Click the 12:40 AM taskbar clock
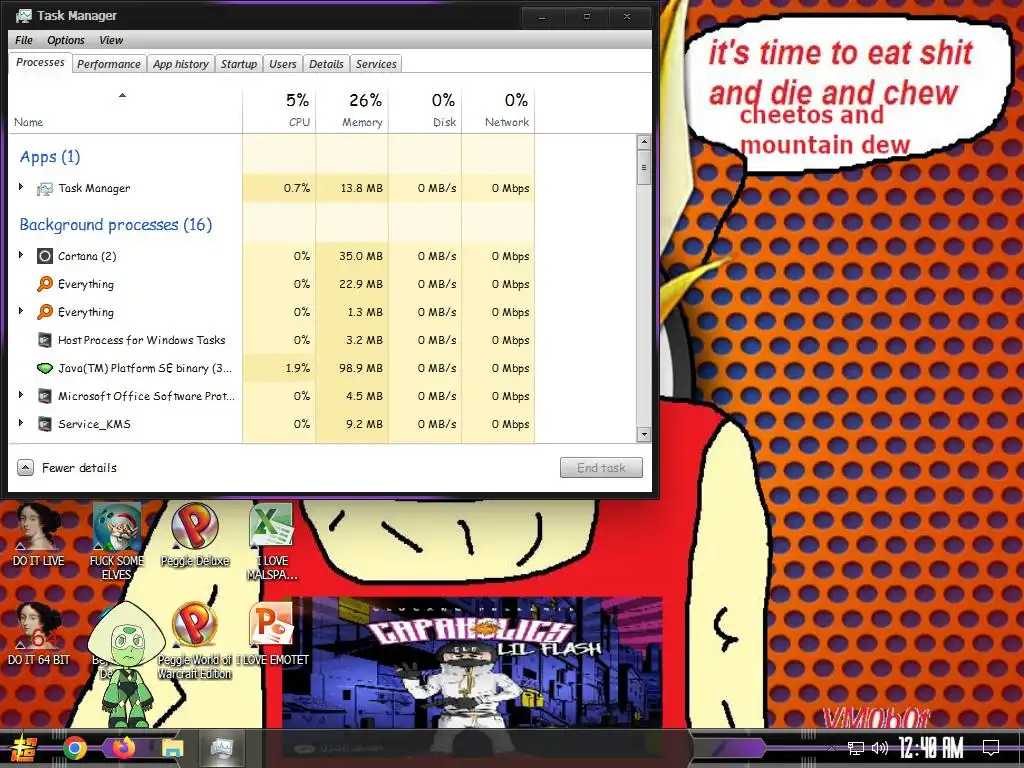Screen dimensions: 1024x768 point(931,748)
